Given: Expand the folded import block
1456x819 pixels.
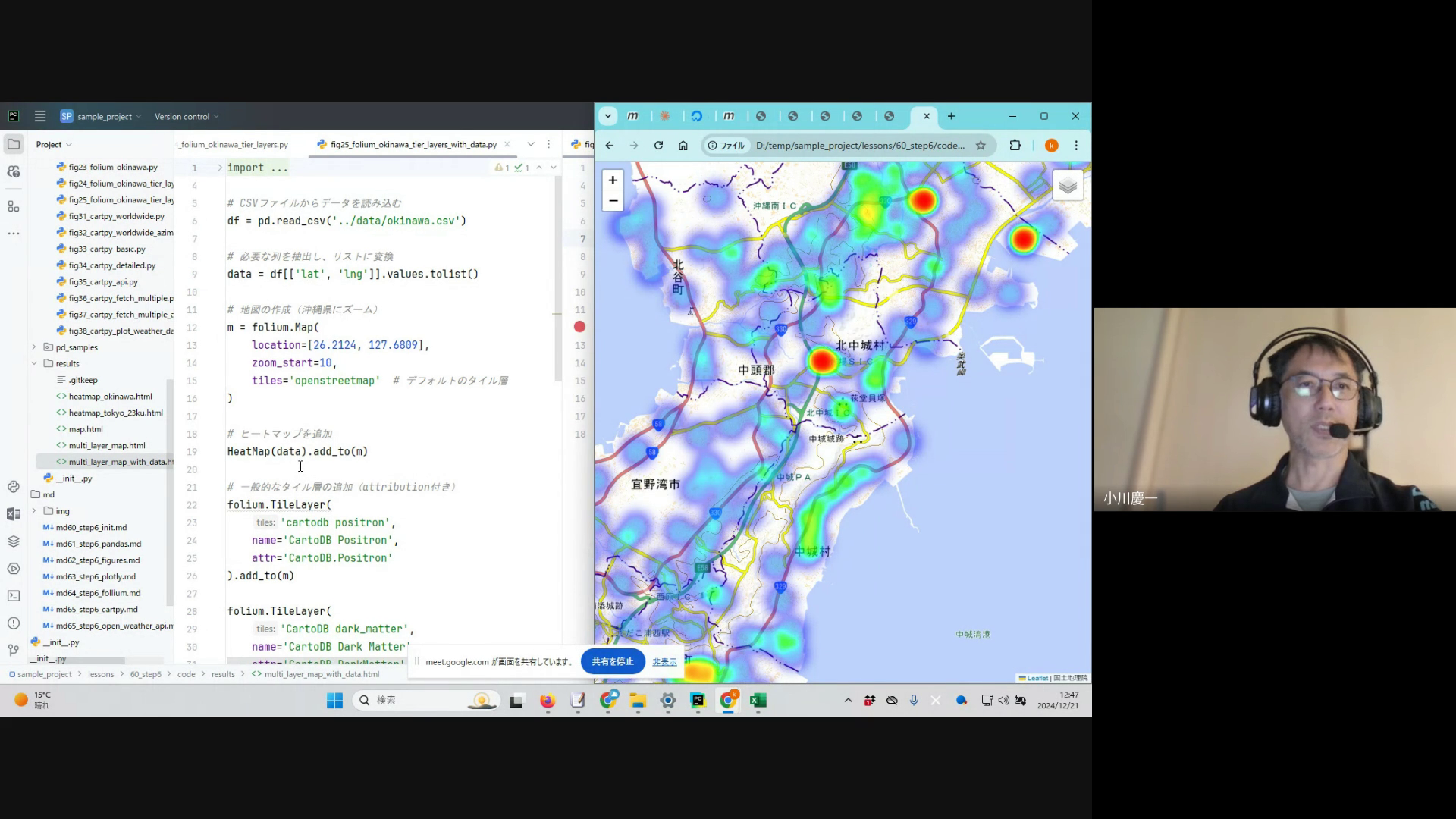Looking at the screenshot, I should pos(220,168).
